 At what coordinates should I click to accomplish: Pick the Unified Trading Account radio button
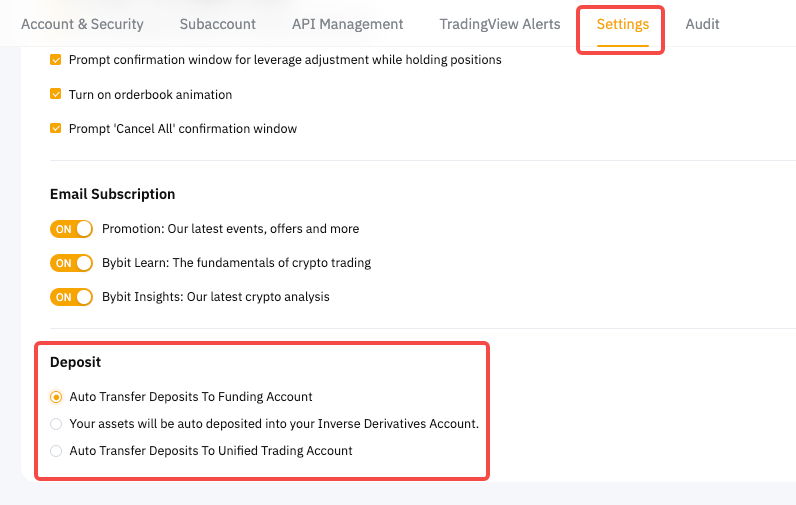56,451
